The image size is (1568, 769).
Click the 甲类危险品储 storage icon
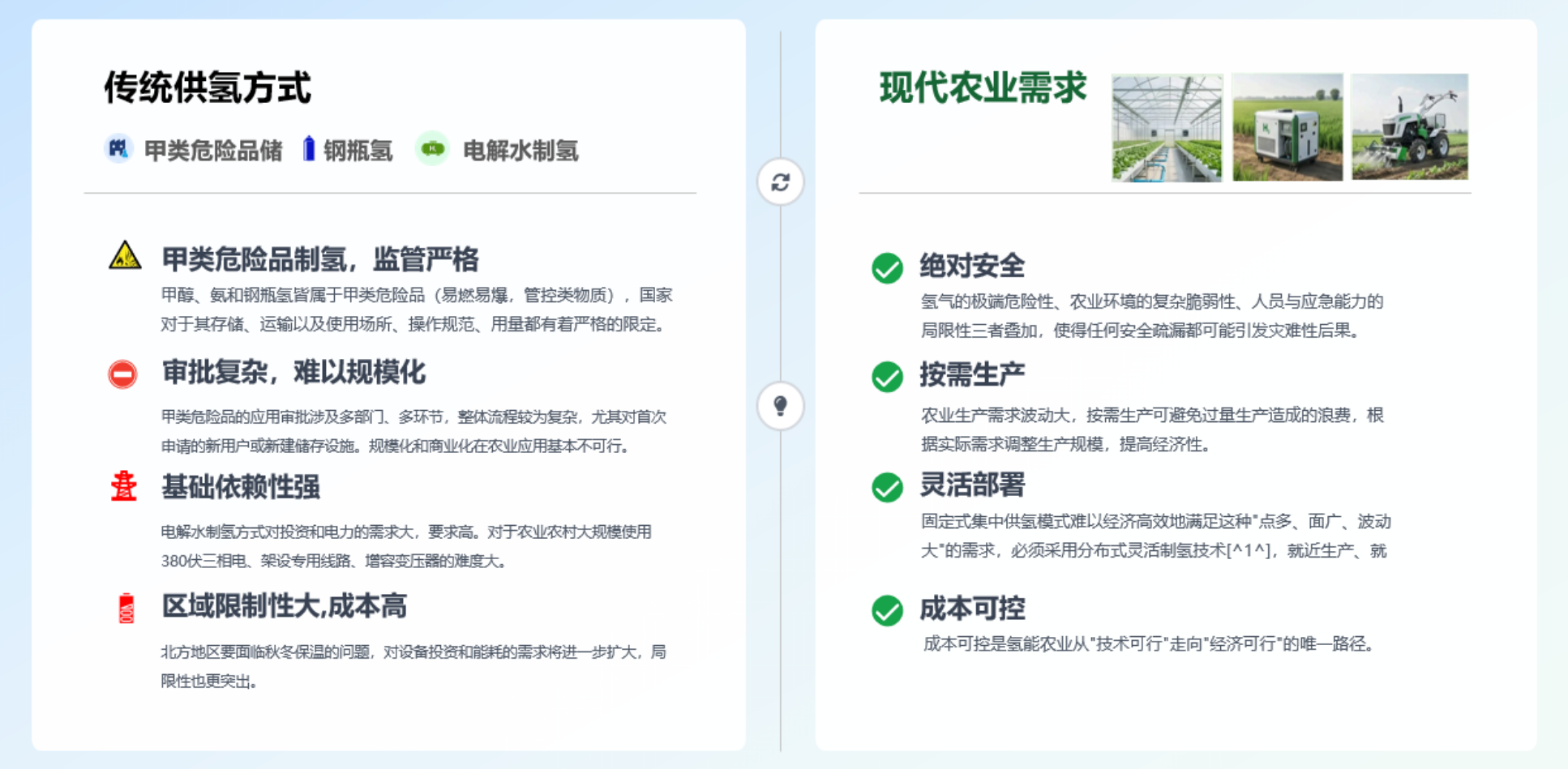(118, 149)
